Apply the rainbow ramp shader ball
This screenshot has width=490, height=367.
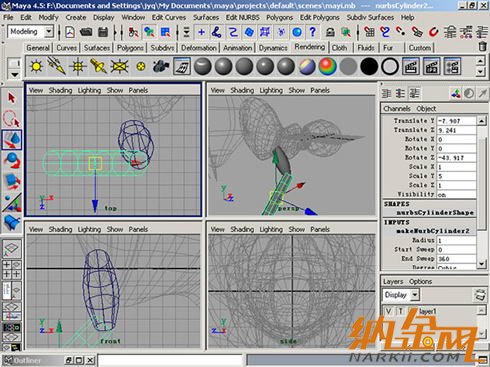327,66
